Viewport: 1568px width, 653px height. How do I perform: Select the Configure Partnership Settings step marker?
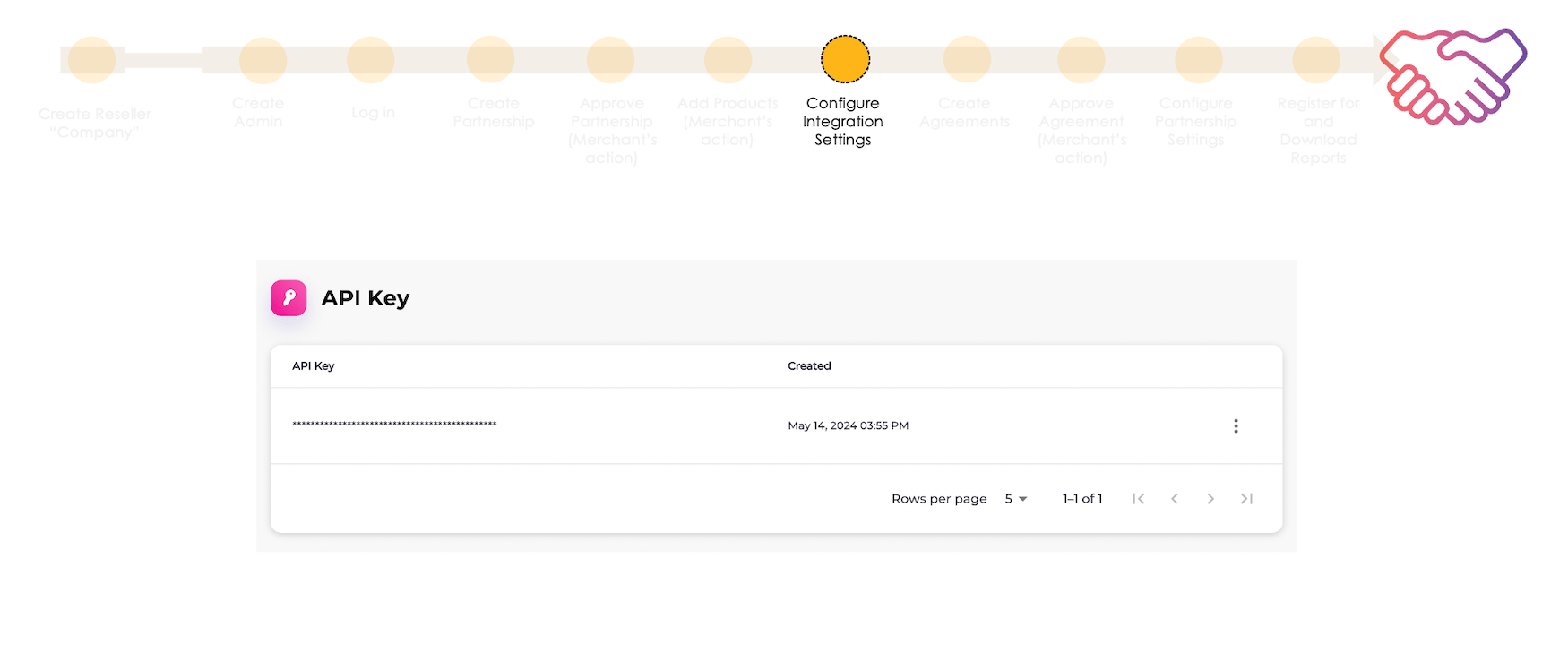click(x=1199, y=60)
